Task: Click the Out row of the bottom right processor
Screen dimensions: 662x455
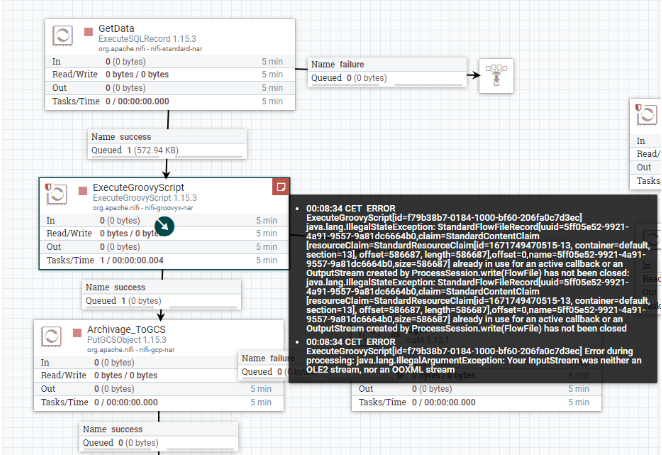Action: coord(477,389)
